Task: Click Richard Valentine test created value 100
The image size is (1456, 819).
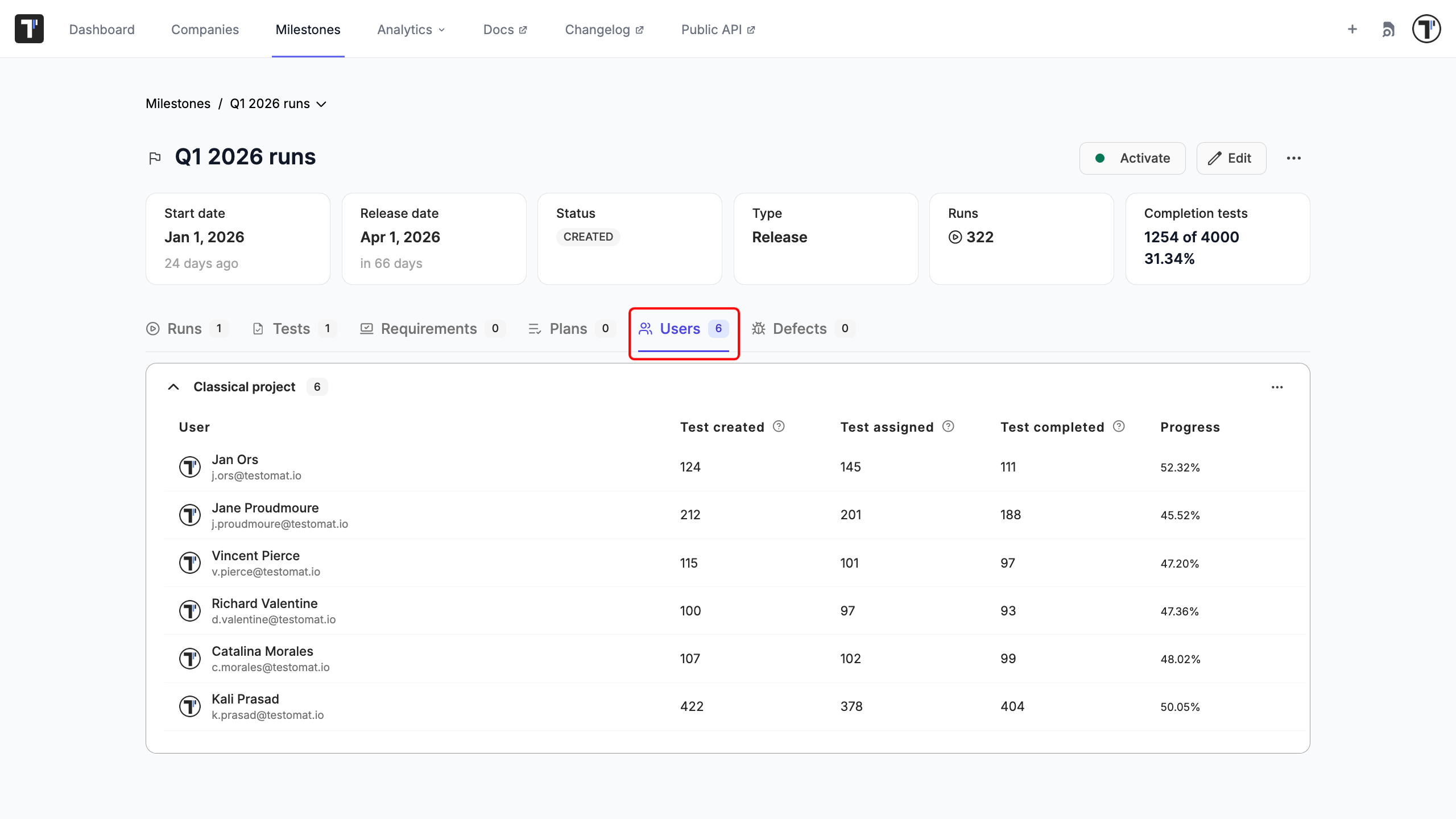Action: click(690, 611)
